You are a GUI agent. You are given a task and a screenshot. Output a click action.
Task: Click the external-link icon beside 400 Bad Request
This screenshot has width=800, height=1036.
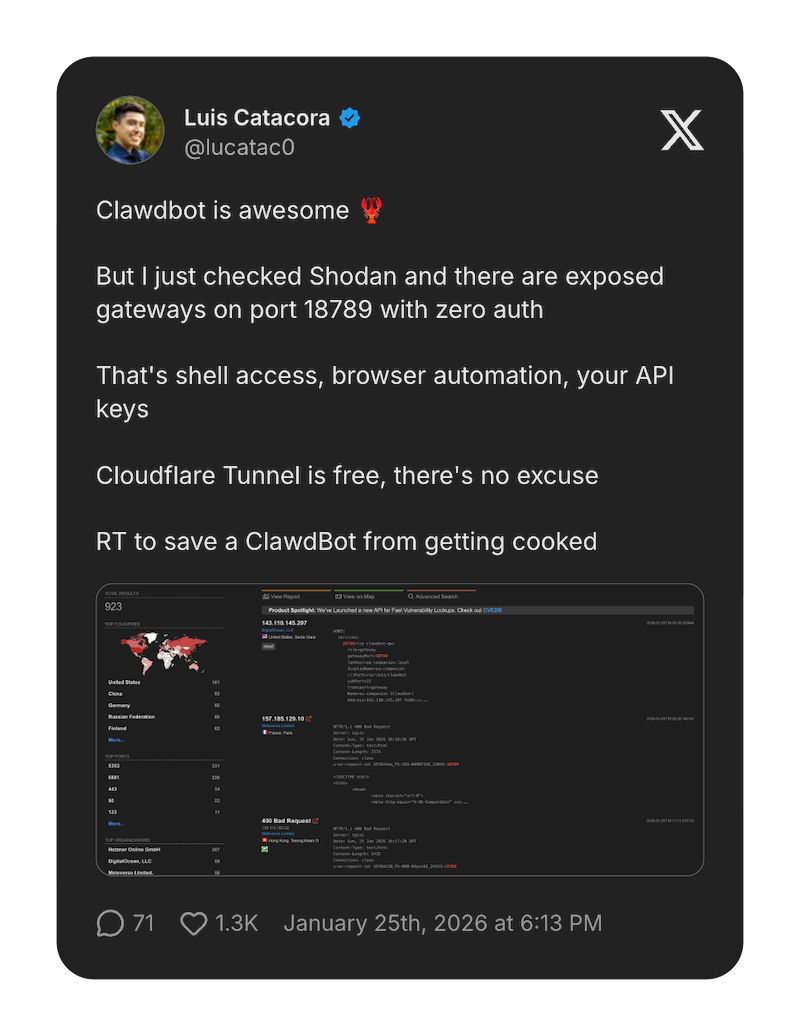pos(316,820)
